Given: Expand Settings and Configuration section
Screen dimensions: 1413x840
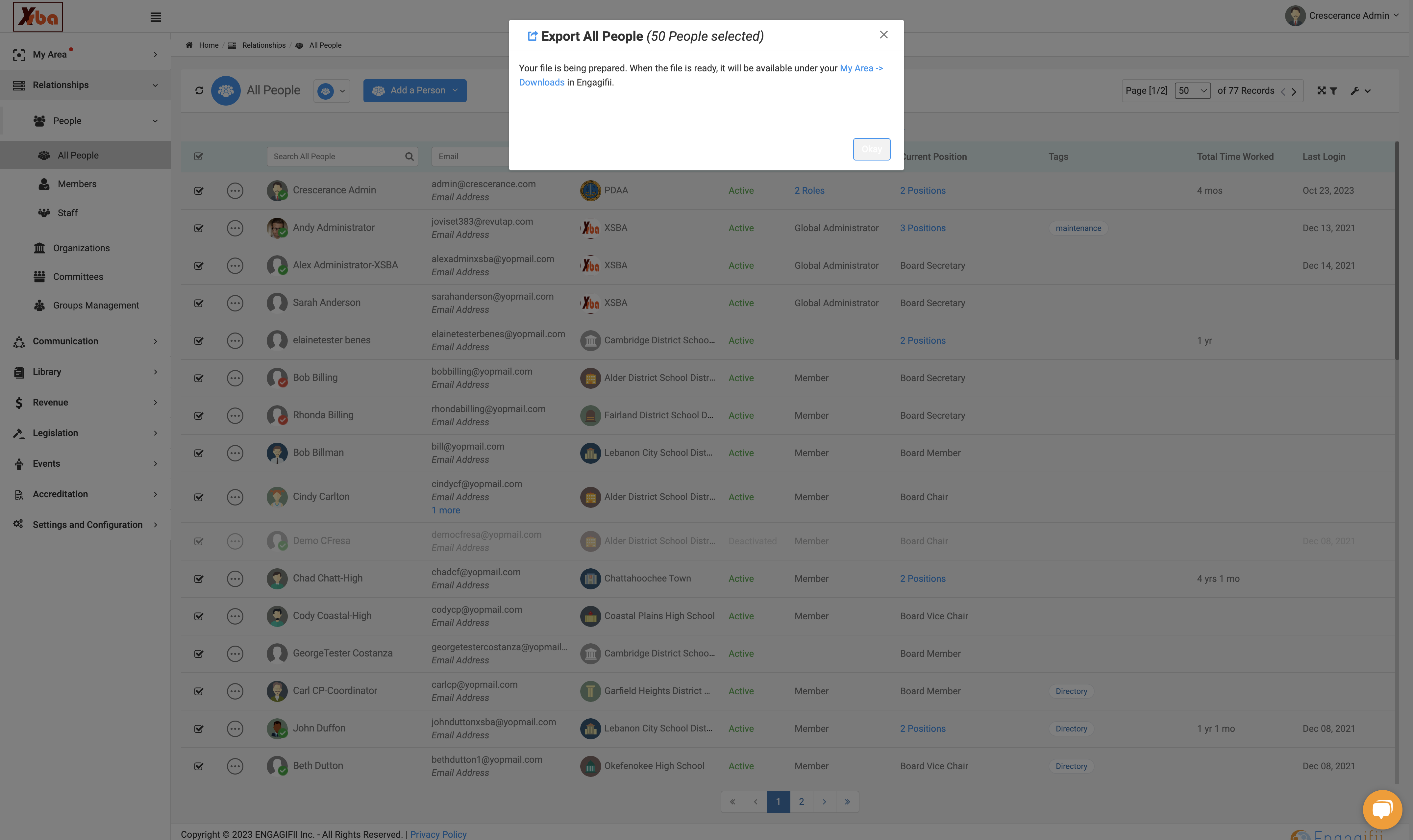Looking at the screenshot, I should [x=86, y=525].
